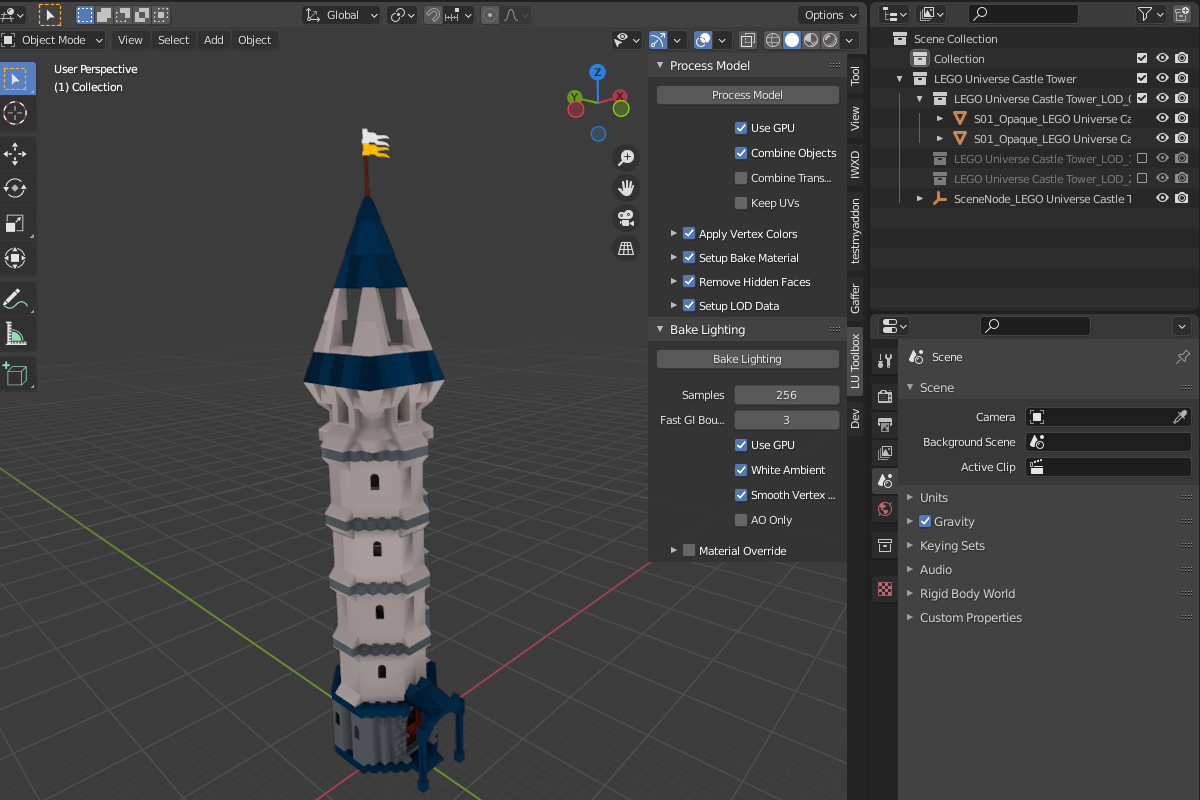Select the Add Cube tool
The height and width of the screenshot is (800, 1200).
[x=16, y=373]
